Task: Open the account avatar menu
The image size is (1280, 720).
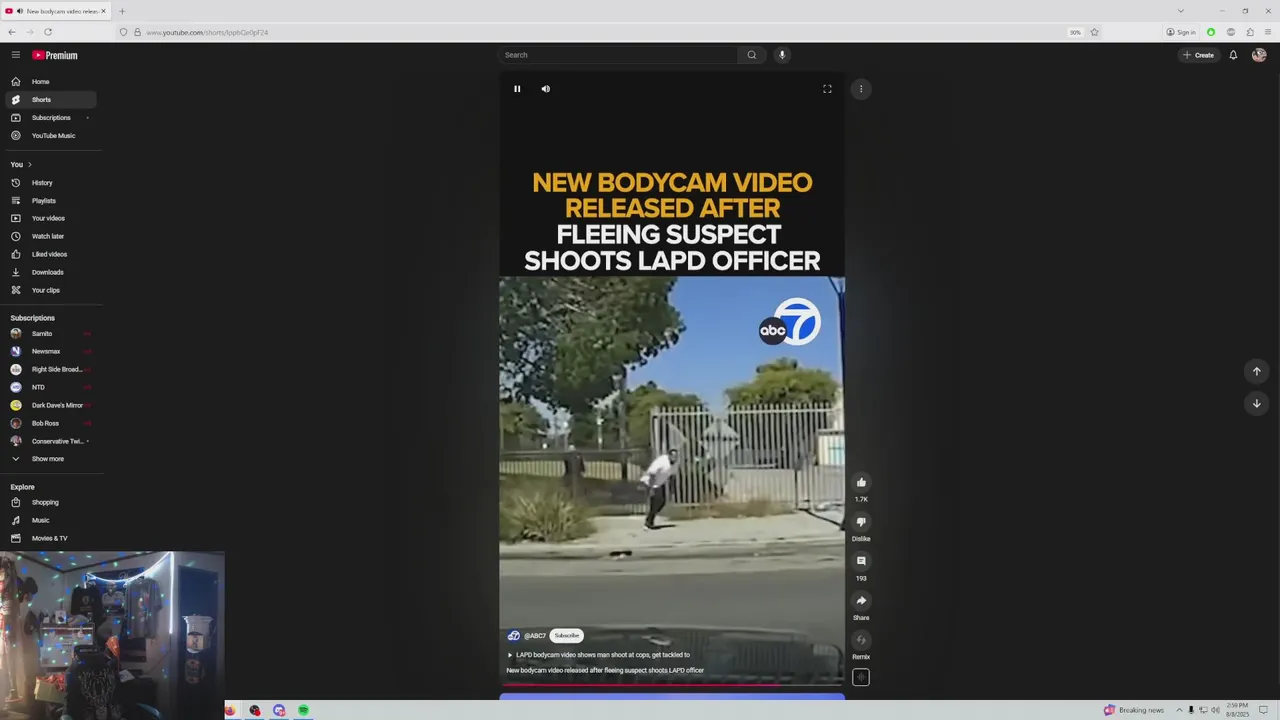Action: (1259, 55)
